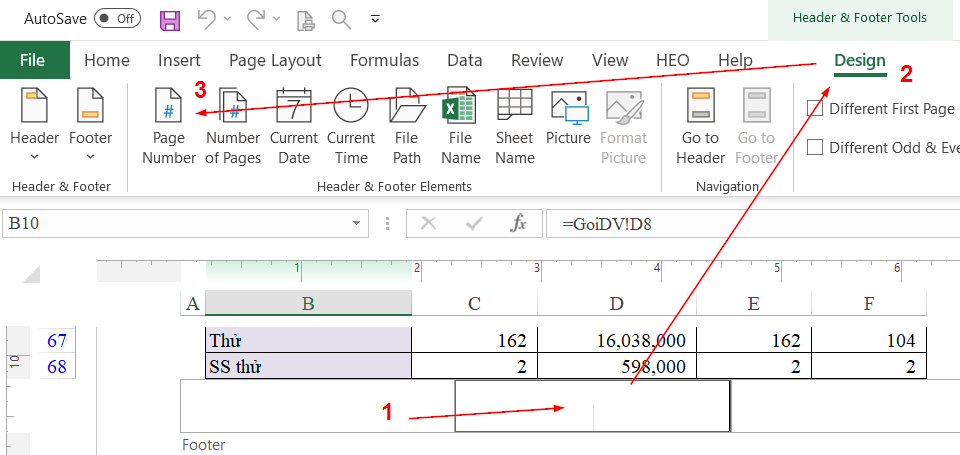Save the workbook with the disk icon
The image size is (960, 455).
[170, 19]
